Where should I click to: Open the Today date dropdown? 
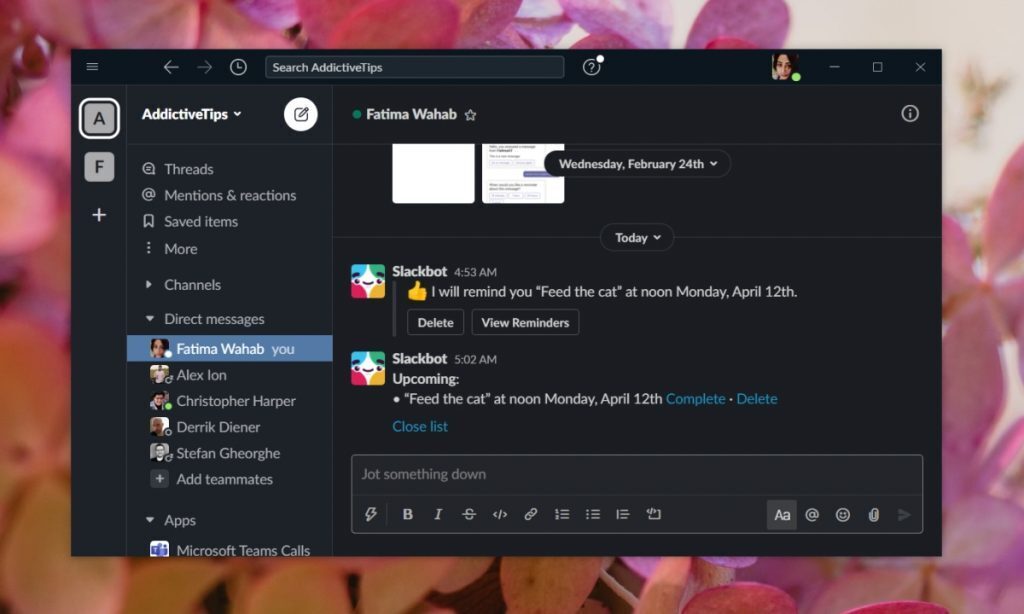[x=636, y=237]
